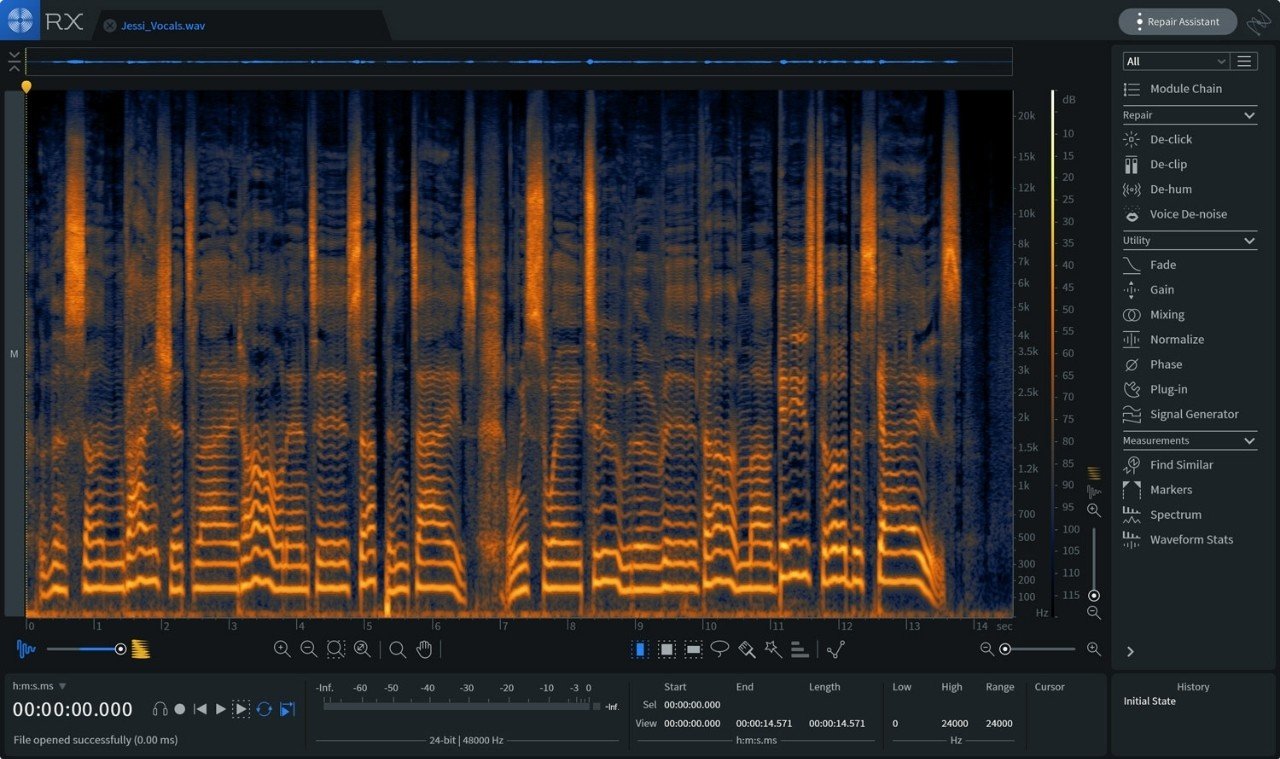Pick the Grab and Drag hand tool
The width and height of the screenshot is (1280, 759).
coord(424,649)
